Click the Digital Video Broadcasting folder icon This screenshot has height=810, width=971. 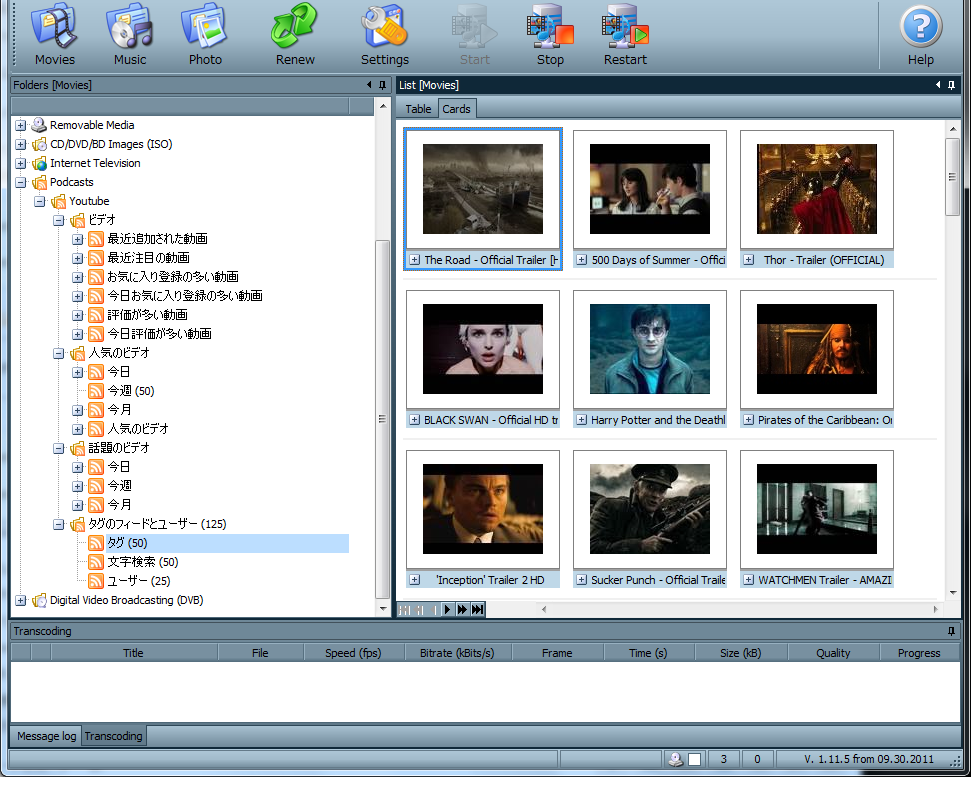pos(39,601)
